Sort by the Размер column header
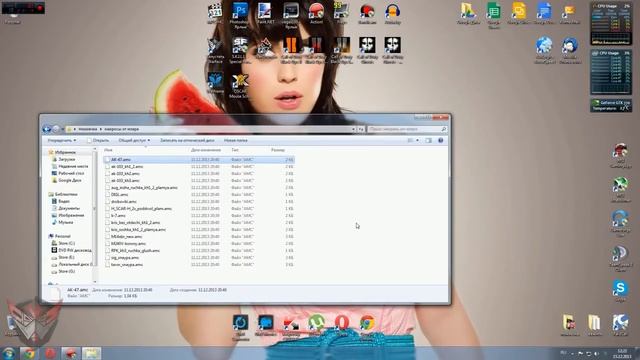 pos(278,150)
